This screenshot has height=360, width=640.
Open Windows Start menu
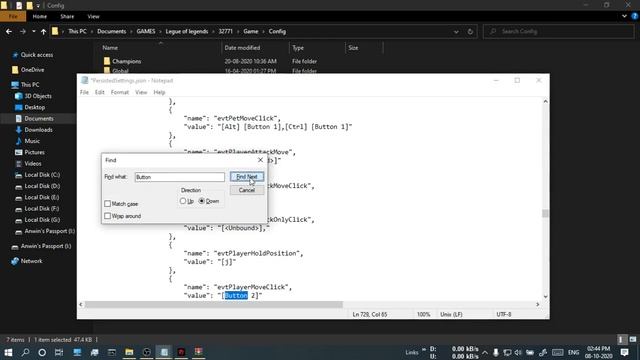pyautogui.click(x=8, y=352)
